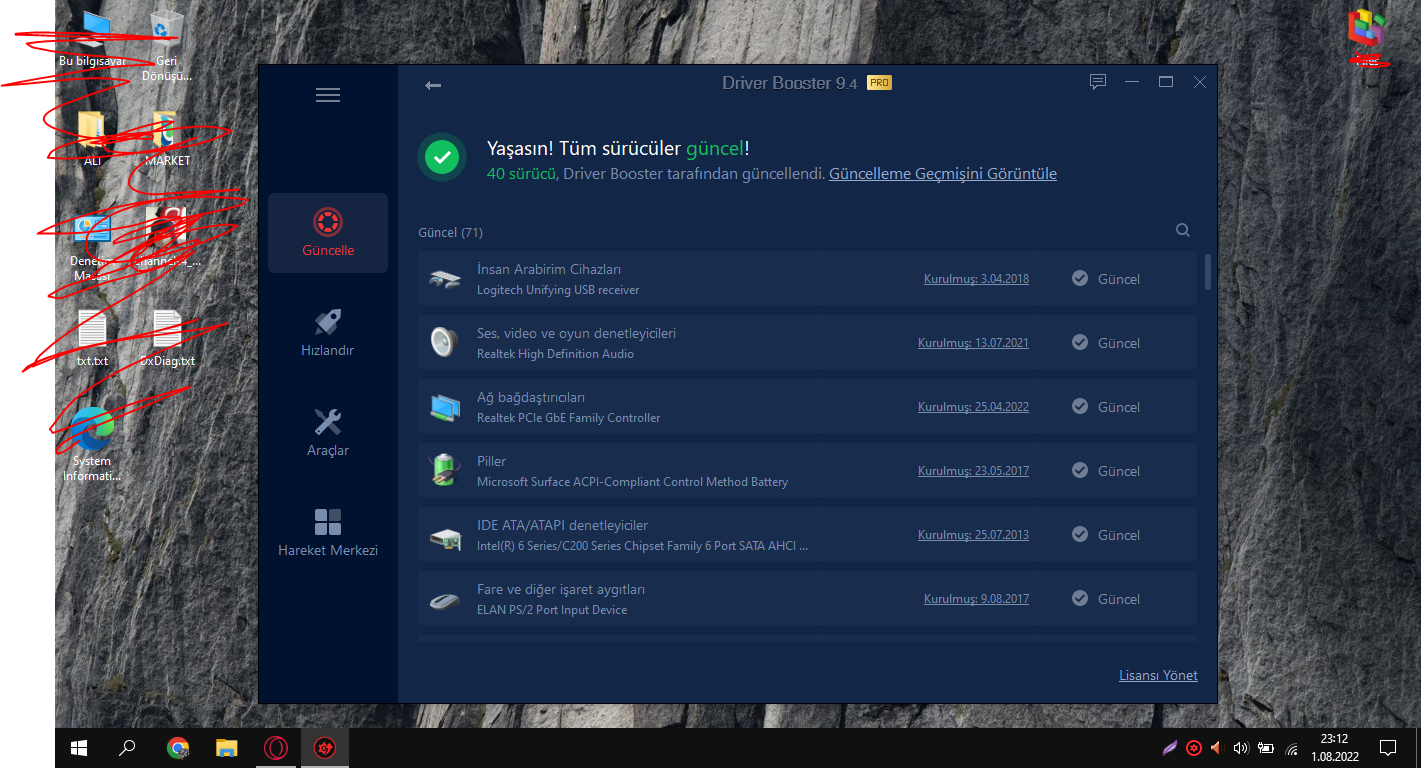1421x768 pixels.
Task: Select the Ses, video ve oyun denetleyicileri title
Action: (576, 333)
